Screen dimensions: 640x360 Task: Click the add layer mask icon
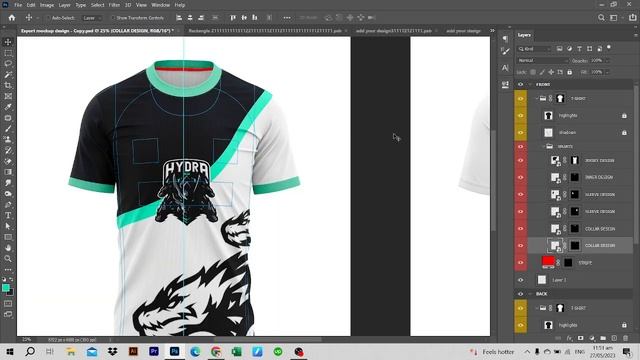580,338
